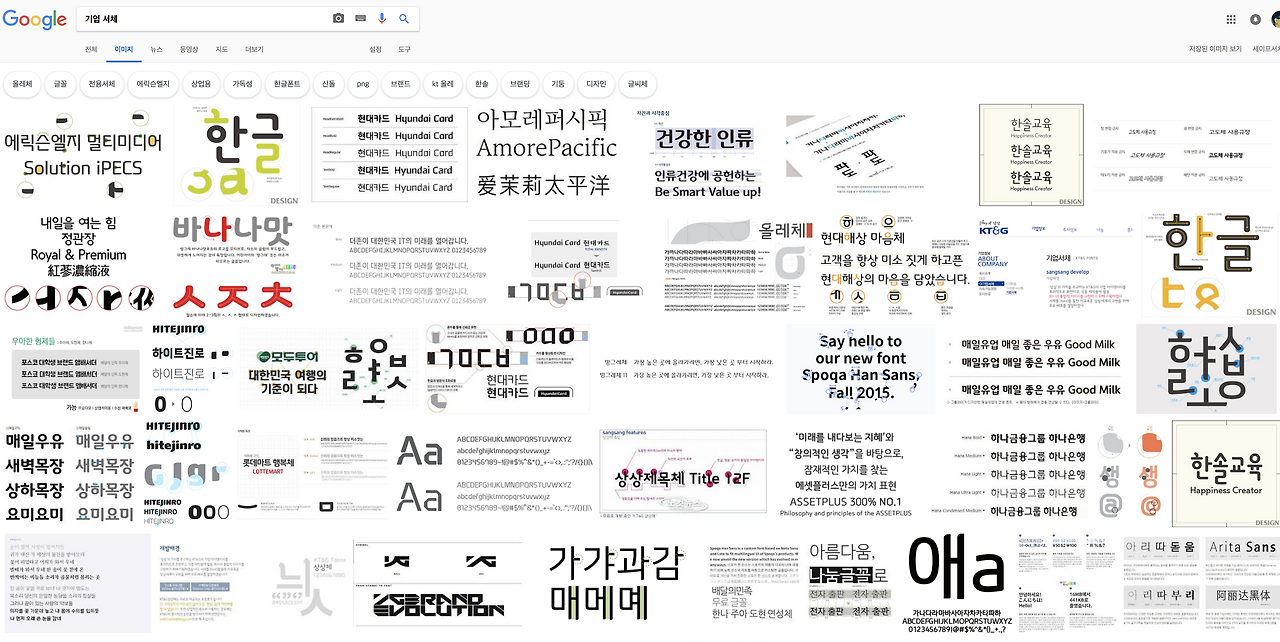Switch to the 전체 results tab
The height and width of the screenshot is (642, 1280).
(91, 49)
